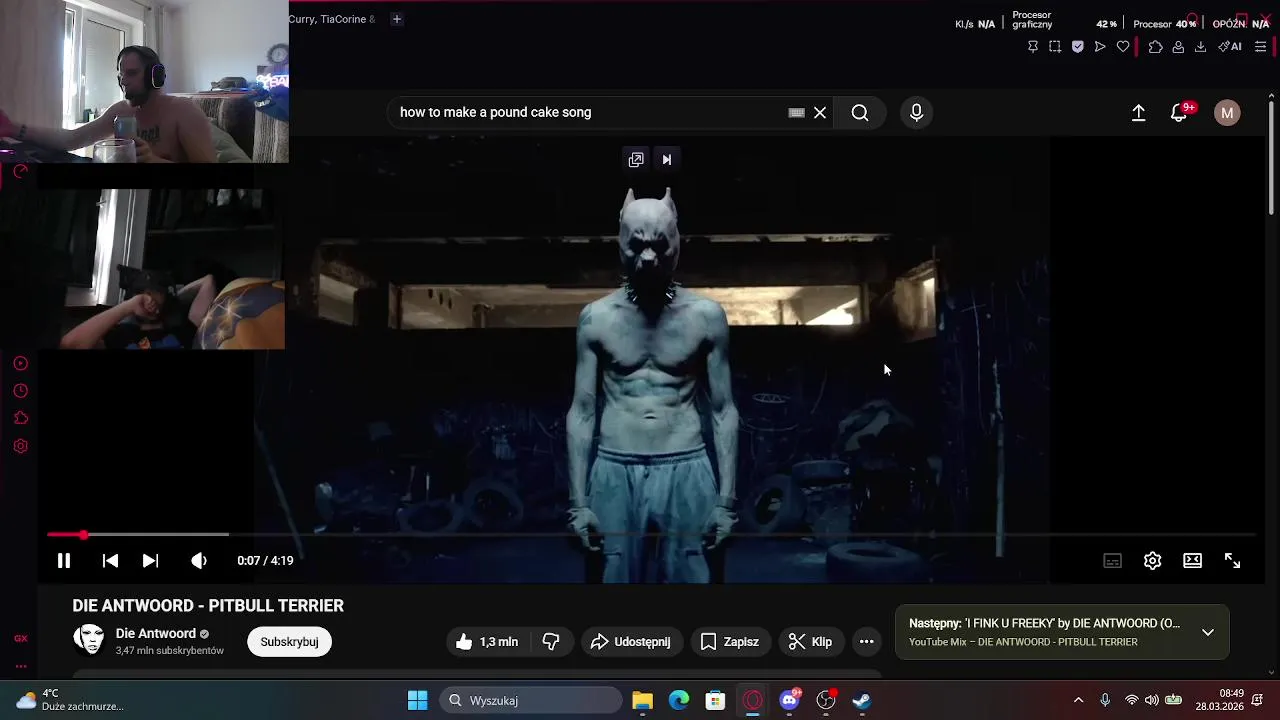Show hidden tray icons chevron
This screenshot has height=720, width=1280.
(x=1078, y=700)
